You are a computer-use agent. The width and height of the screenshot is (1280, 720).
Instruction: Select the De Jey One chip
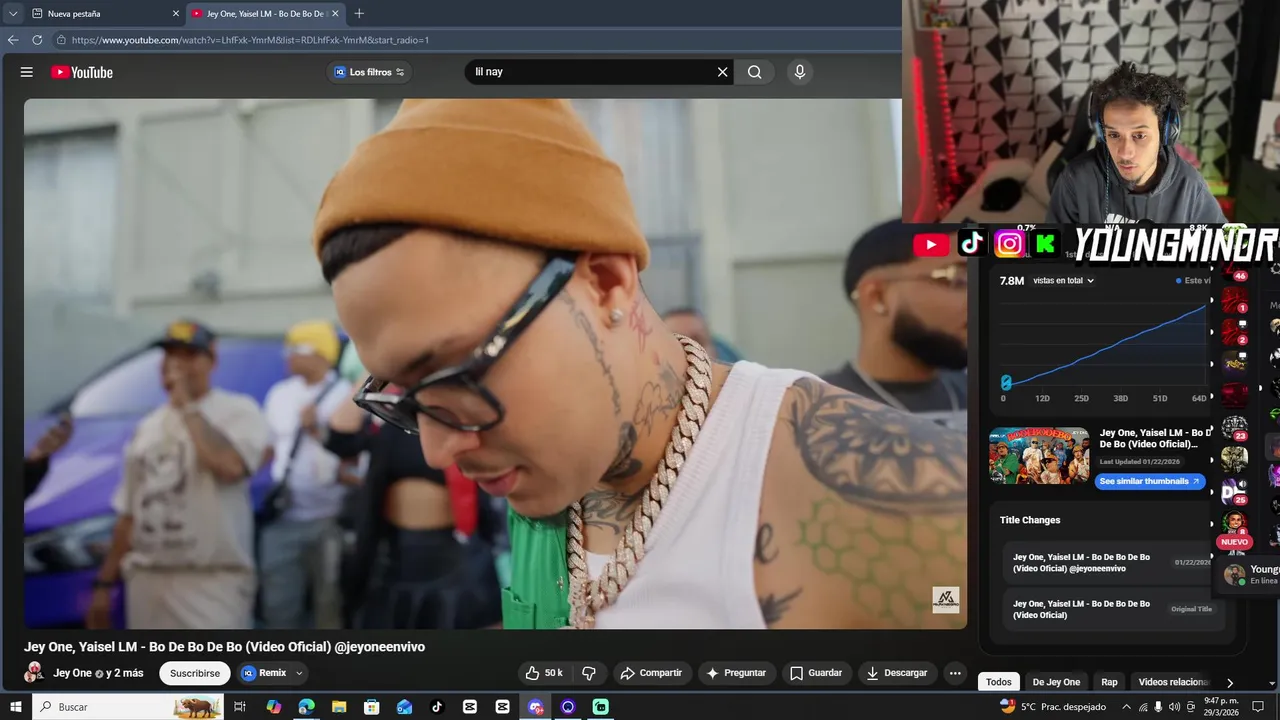point(1056,682)
